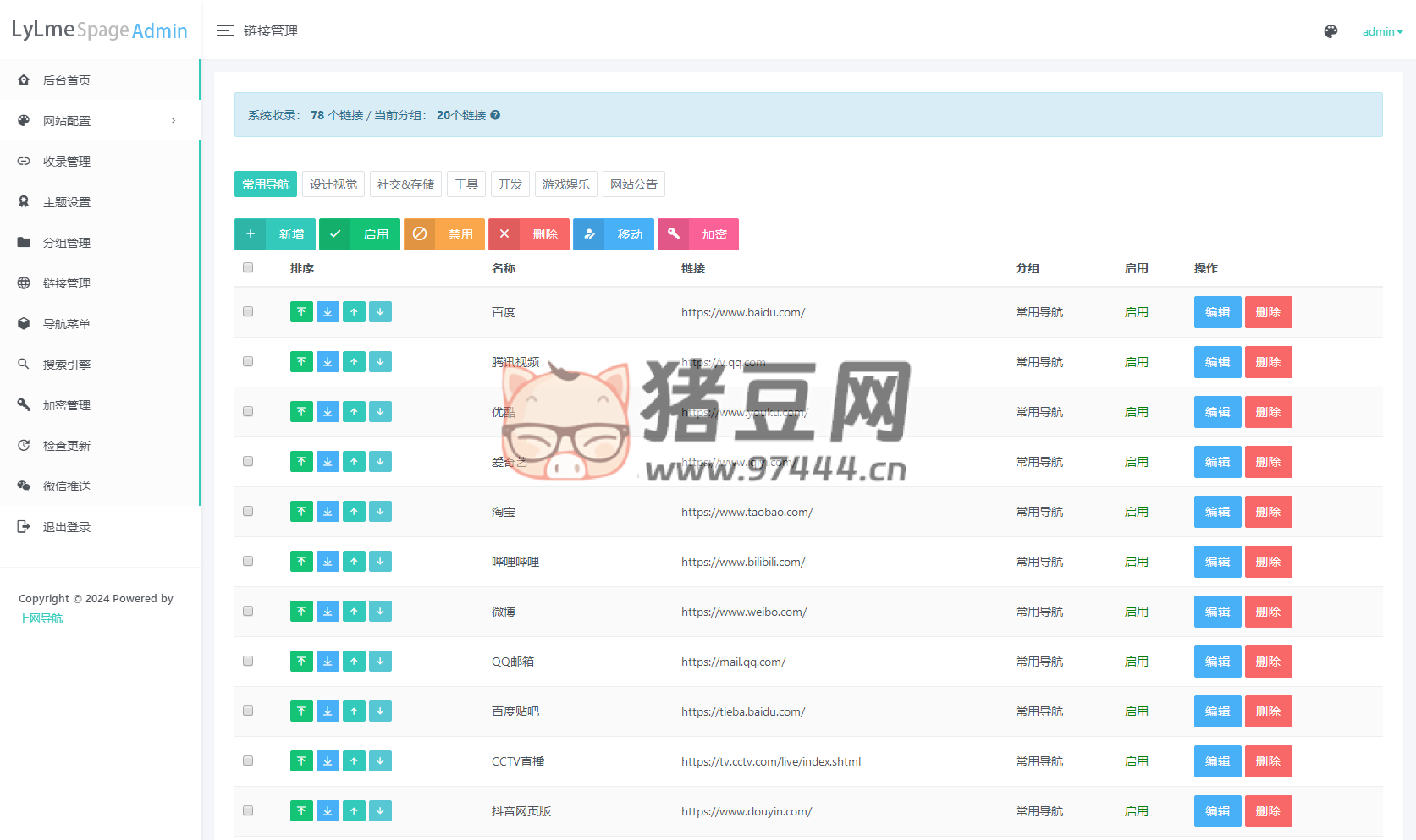Click the help question mark icon

(x=495, y=115)
